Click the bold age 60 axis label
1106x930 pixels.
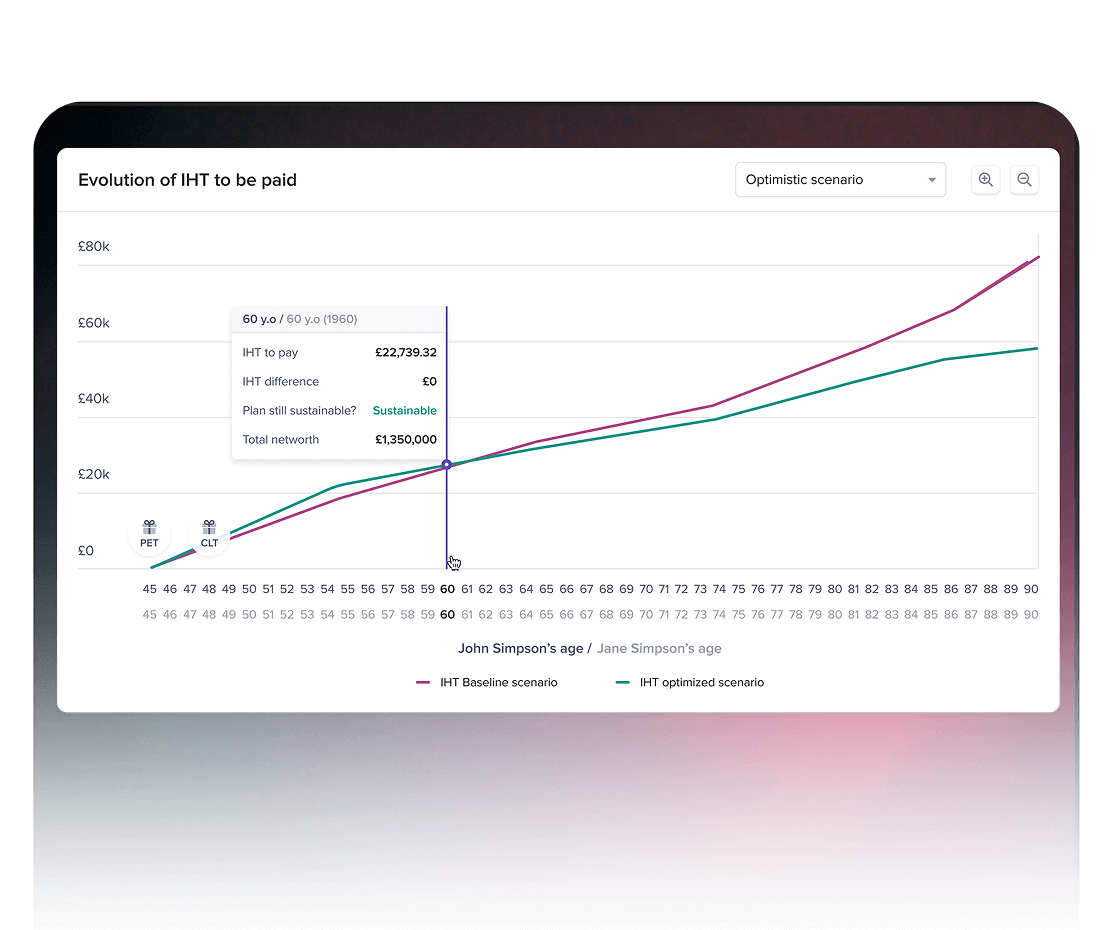[x=447, y=590]
